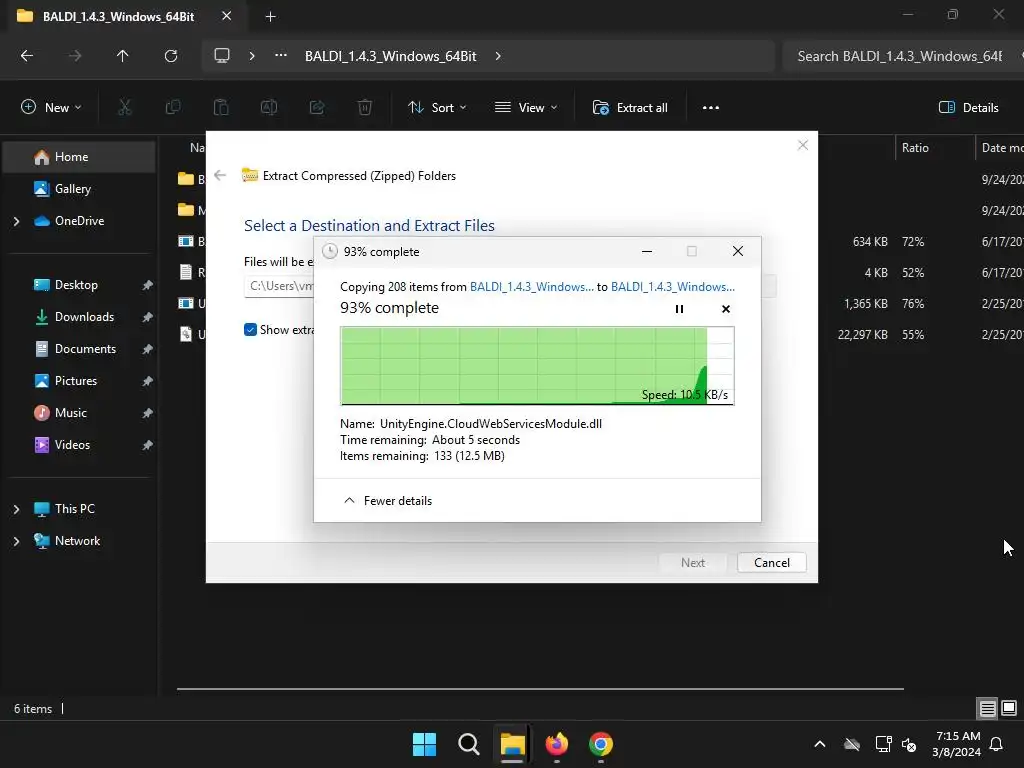Go back with the Explorer back arrow

[x=27, y=56]
